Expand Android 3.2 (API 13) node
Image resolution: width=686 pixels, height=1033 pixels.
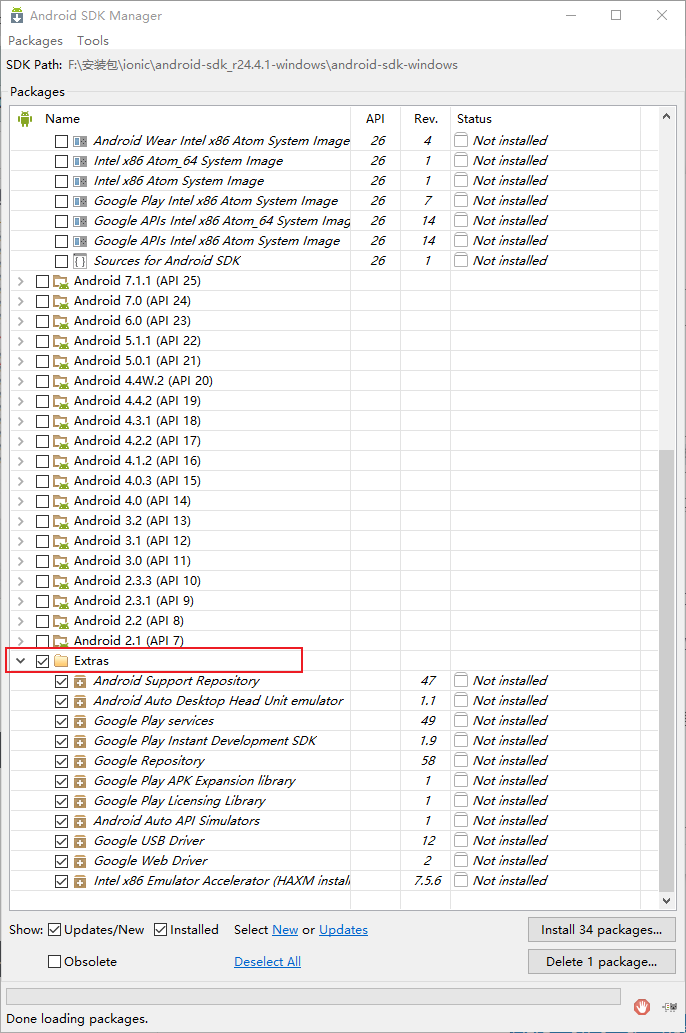tap(20, 521)
